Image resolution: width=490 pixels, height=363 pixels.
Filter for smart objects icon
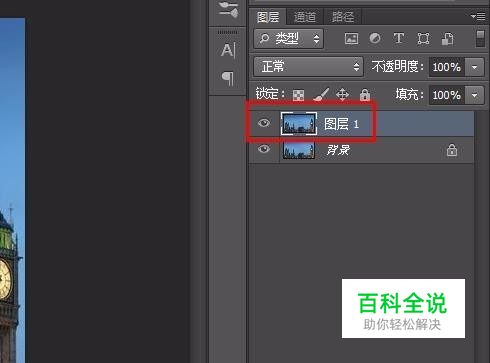click(448, 39)
